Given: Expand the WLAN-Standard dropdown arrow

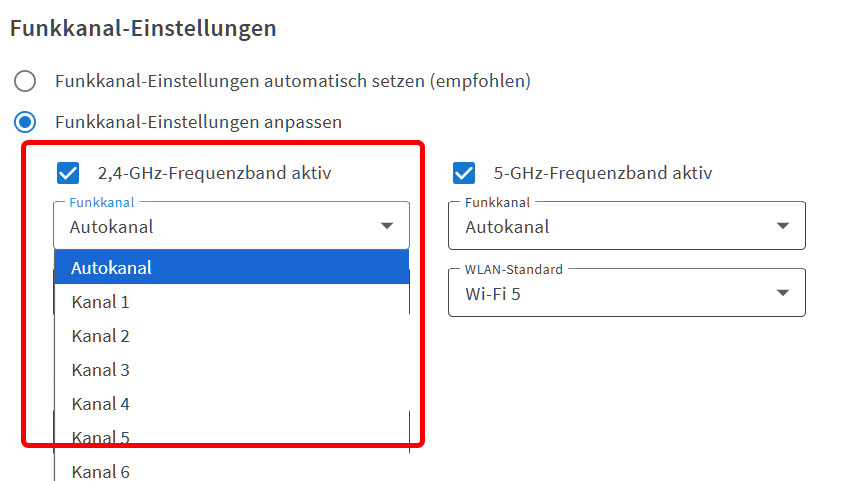Looking at the screenshot, I should (783, 293).
